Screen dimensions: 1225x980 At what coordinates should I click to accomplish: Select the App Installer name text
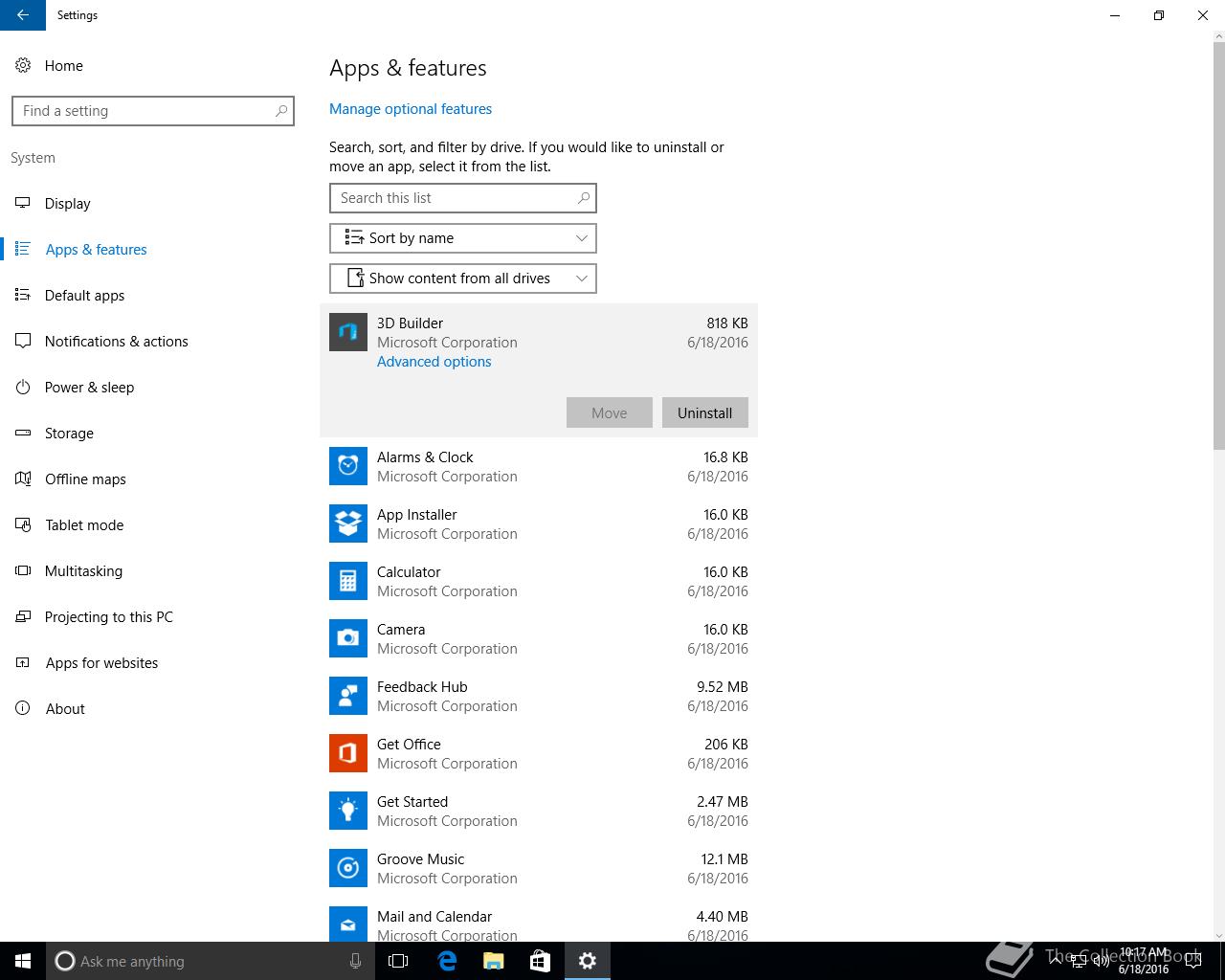pyautogui.click(x=417, y=515)
